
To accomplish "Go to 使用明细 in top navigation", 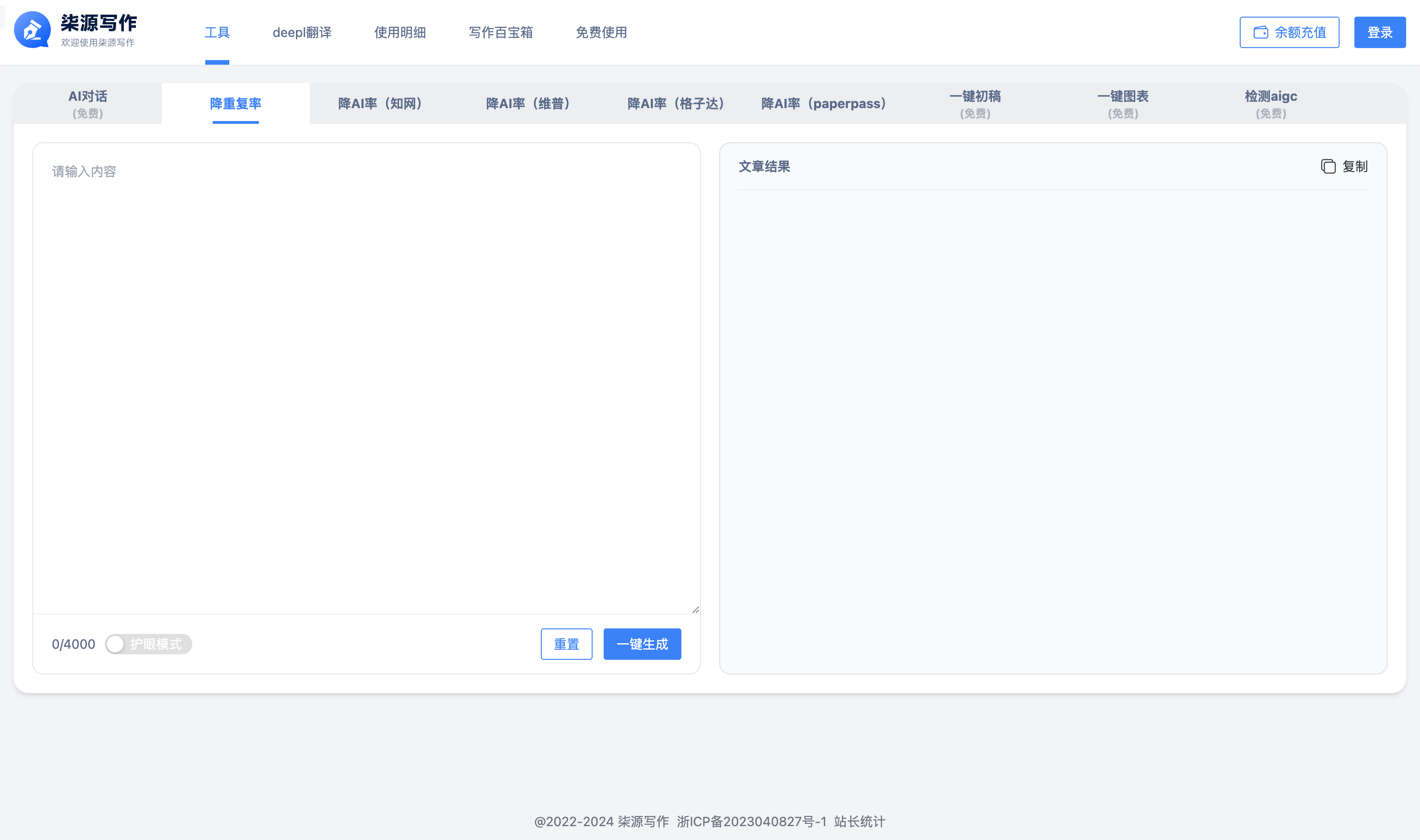I will tap(400, 32).
